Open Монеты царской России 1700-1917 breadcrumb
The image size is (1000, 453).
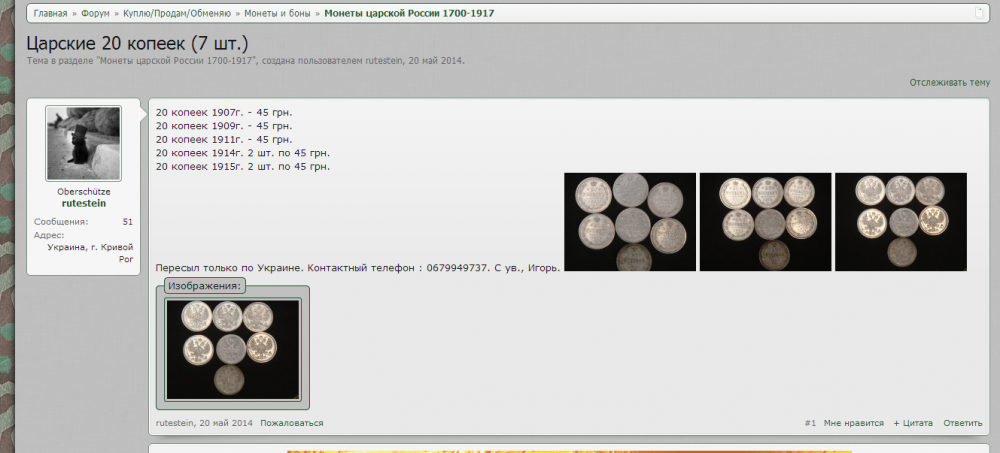[408, 14]
